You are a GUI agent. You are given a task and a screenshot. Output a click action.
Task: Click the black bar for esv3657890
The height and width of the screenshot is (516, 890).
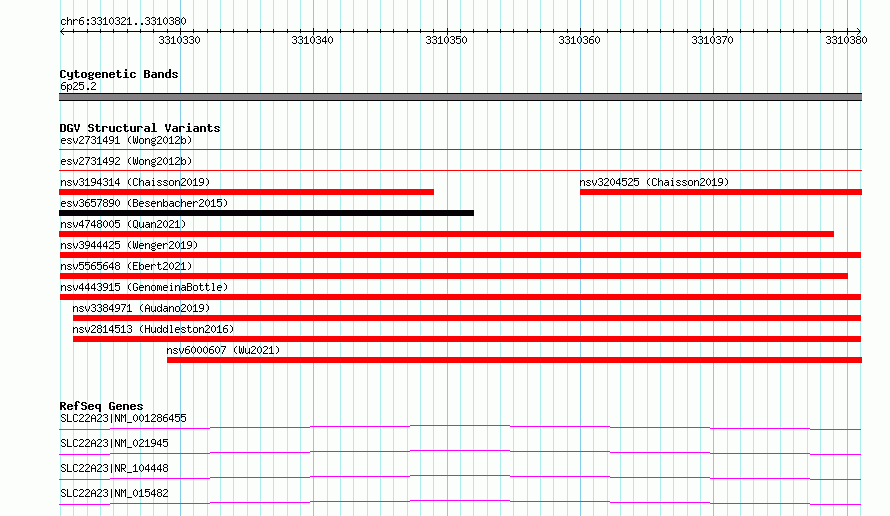[266, 213]
